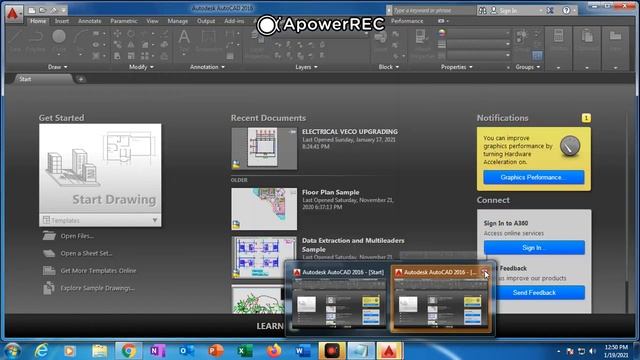Open Firefox from the taskbar
The width and height of the screenshot is (640, 360).
tap(274, 351)
